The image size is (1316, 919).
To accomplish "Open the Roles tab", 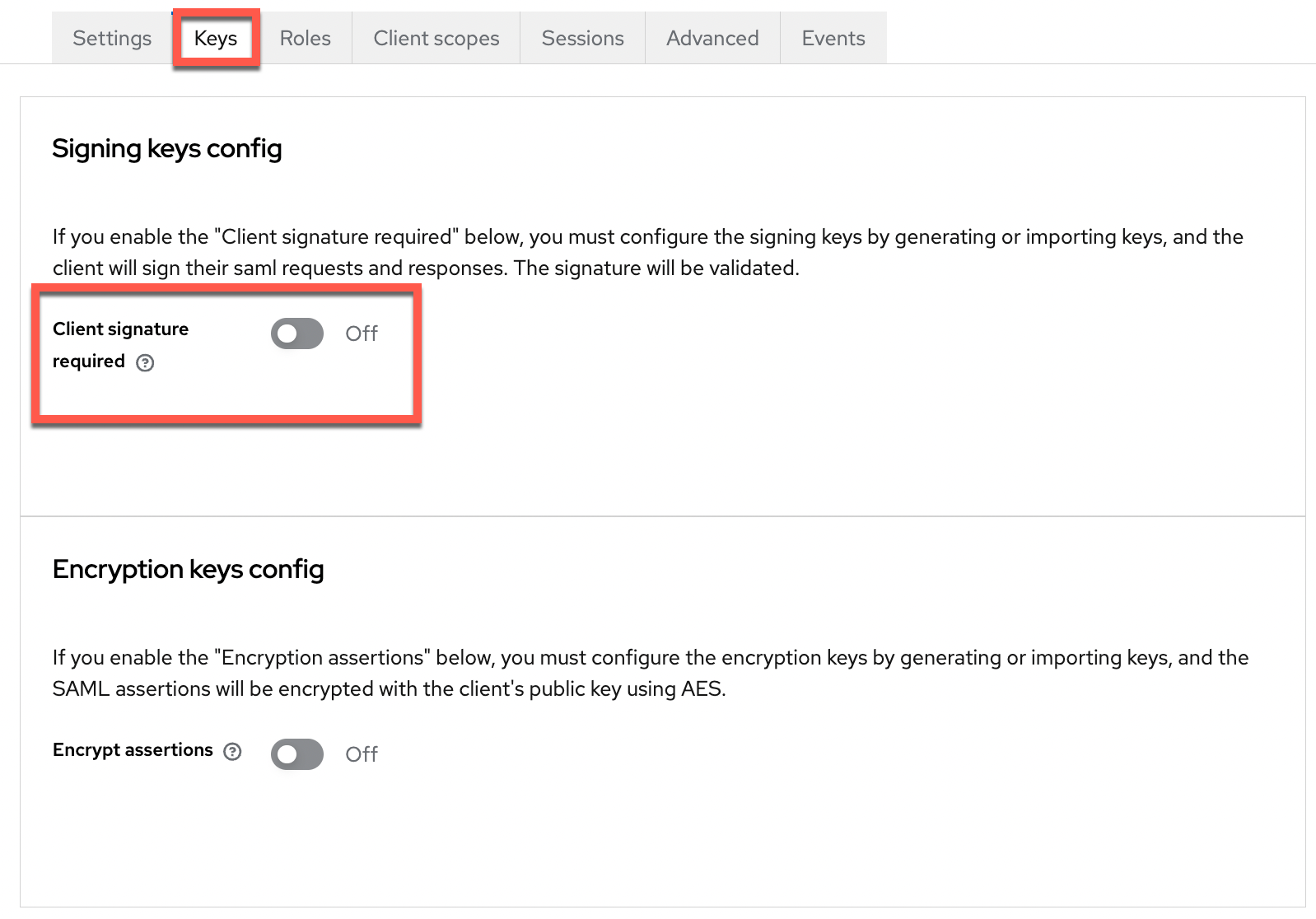I will [x=305, y=38].
